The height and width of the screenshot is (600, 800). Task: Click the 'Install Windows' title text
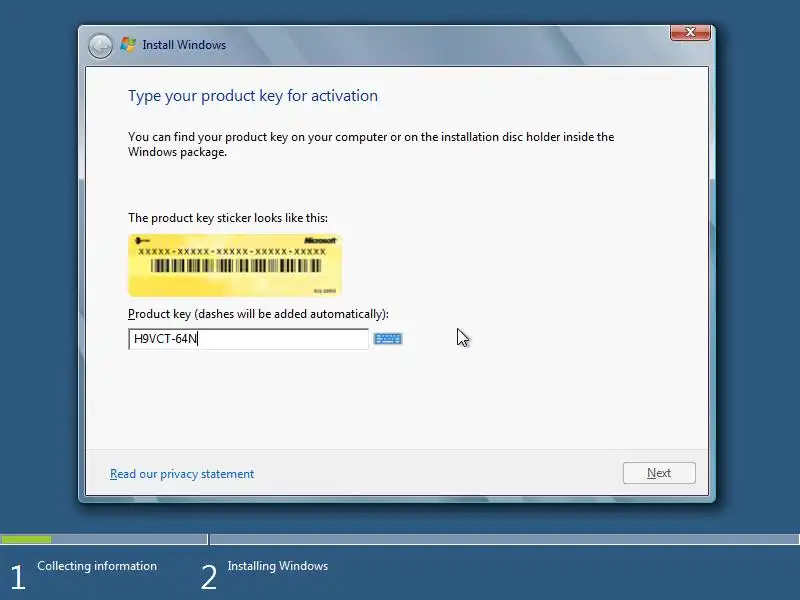pos(184,45)
